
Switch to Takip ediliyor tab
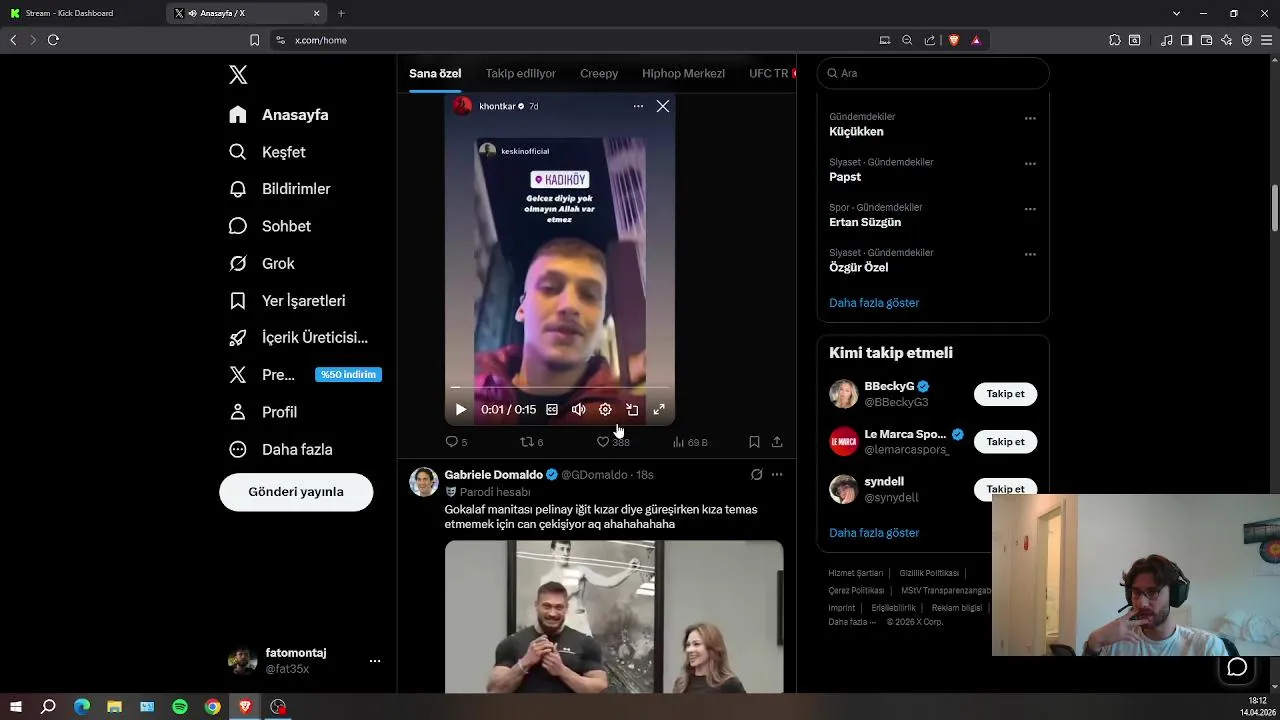click(x=520, y=74)
